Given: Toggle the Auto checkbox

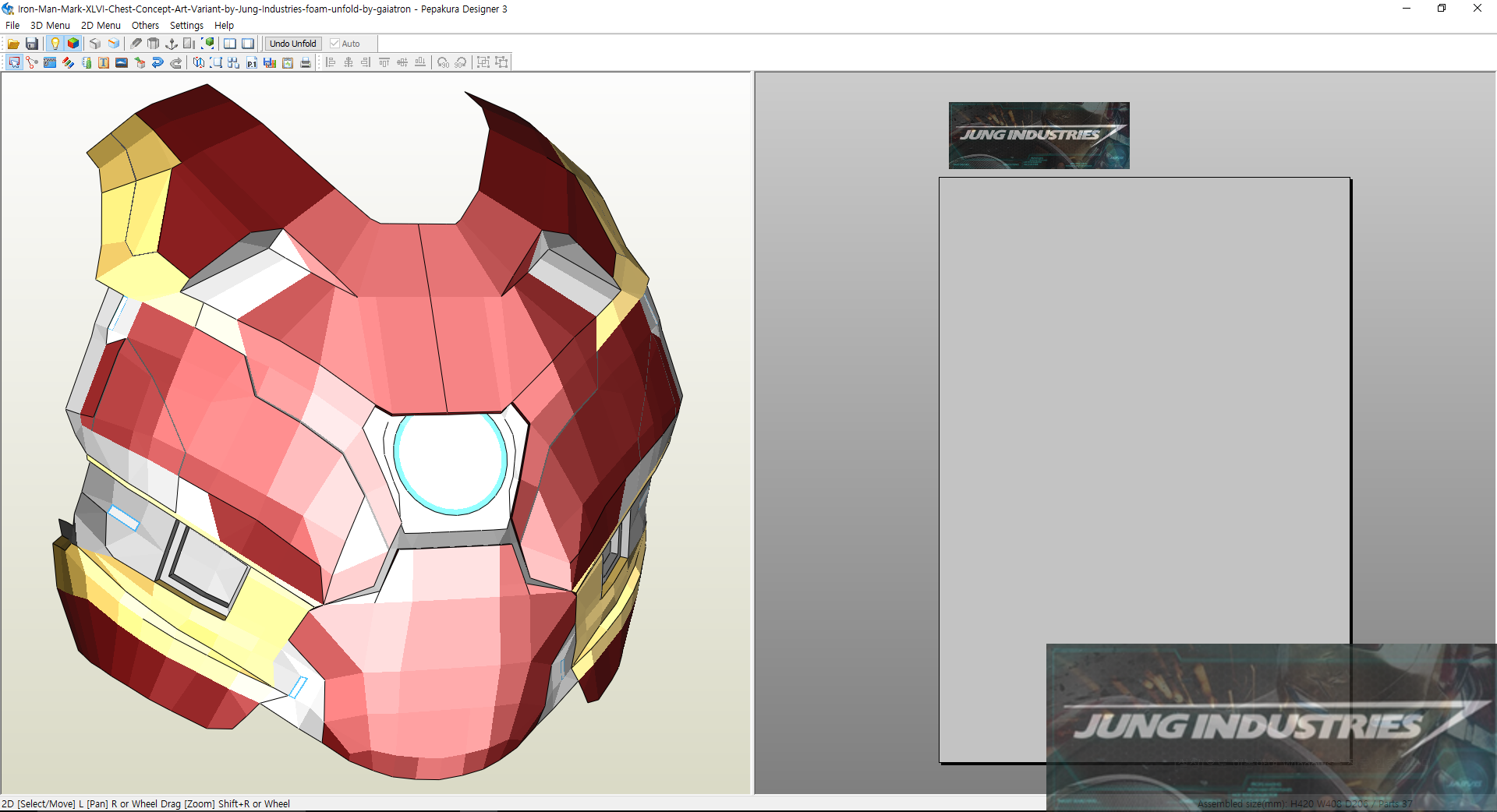Looking at the screenshot, I should [345, 44].
